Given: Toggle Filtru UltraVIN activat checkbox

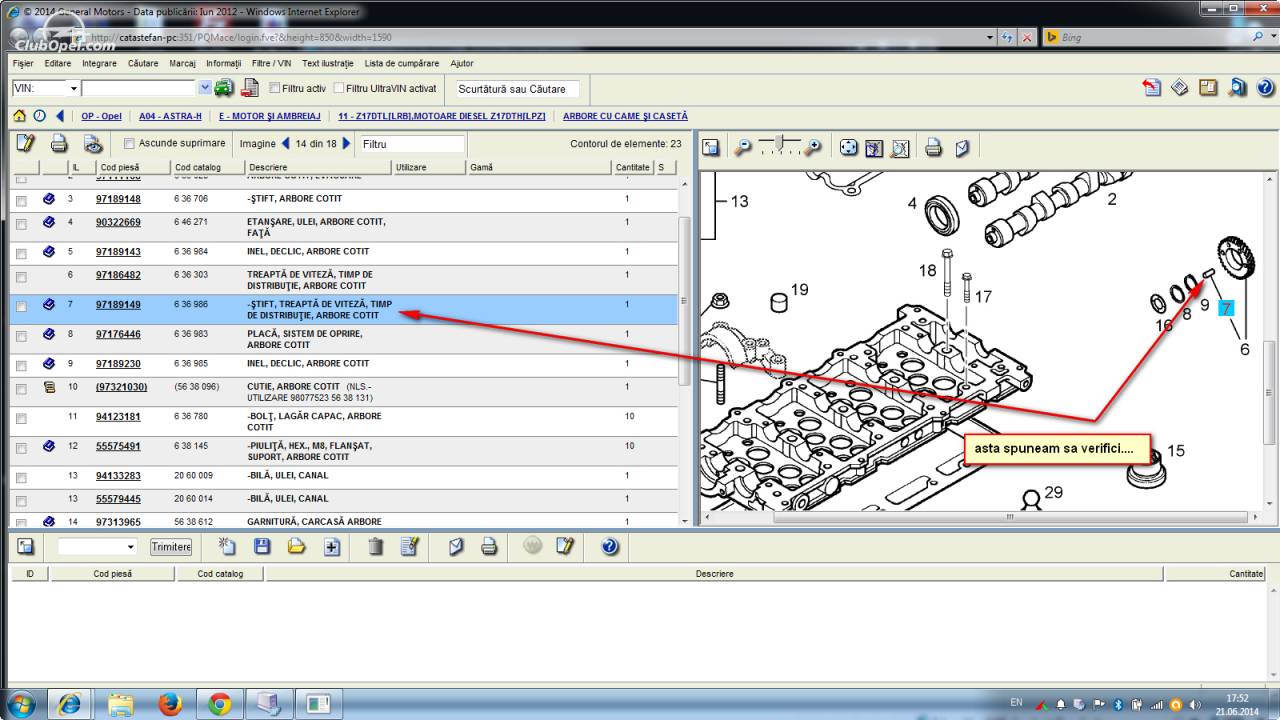Looking at the screenshot, I should click(x=338, y=88).
